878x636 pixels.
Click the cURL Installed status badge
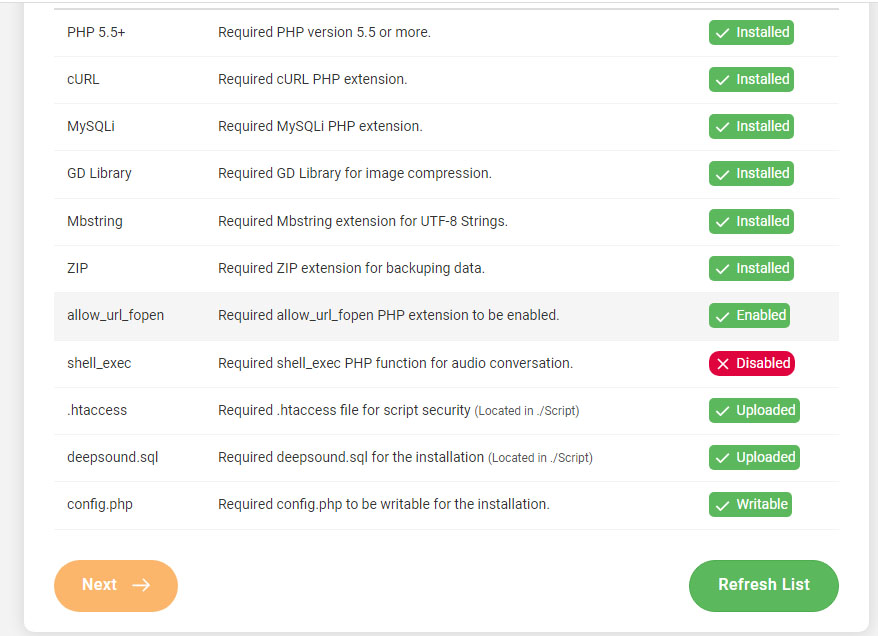[x=751, y=79]
